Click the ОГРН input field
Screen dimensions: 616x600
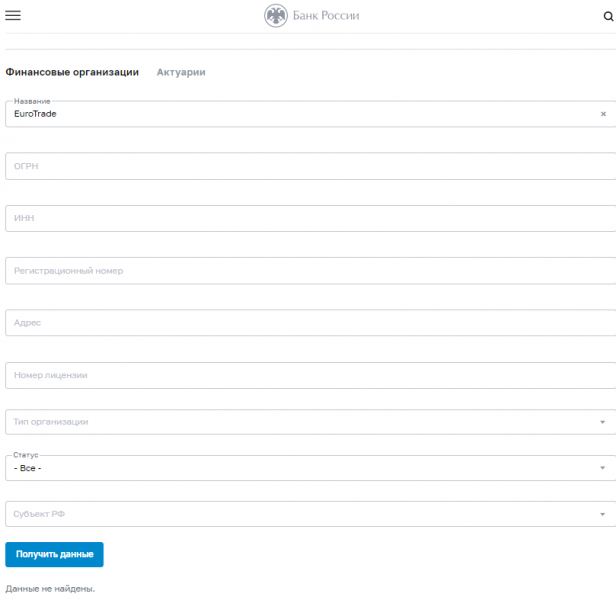click(310, 166)
